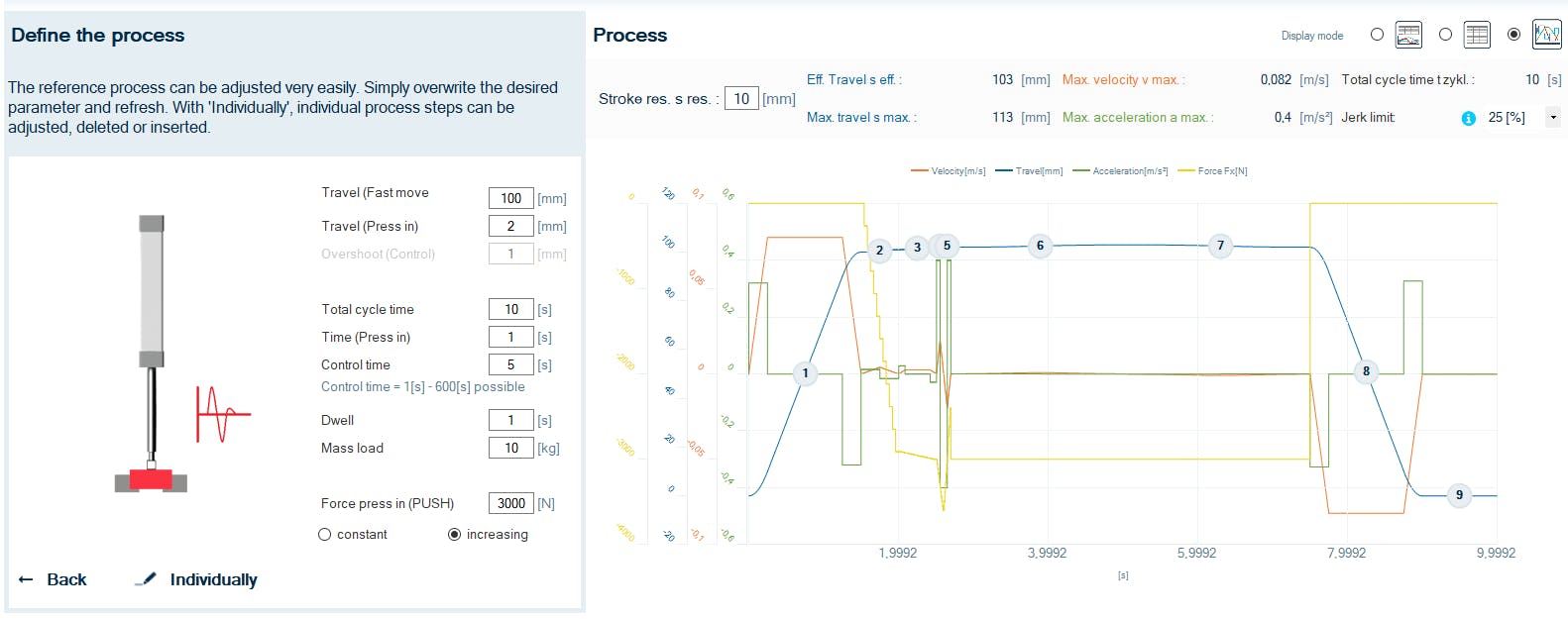The width and height of the screenshot is (1568, 619).
Task: Click the blue Jerk limit info icon
Action: (x=1469, y=118)
